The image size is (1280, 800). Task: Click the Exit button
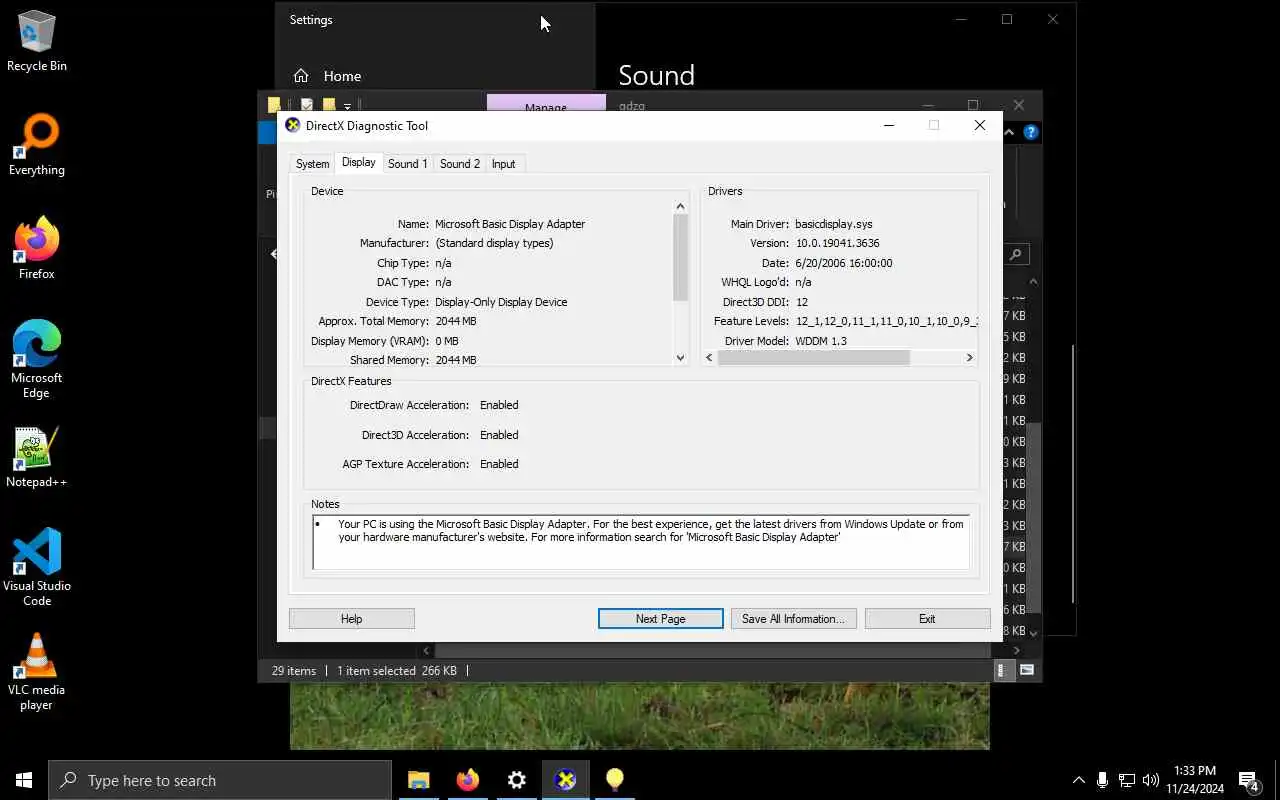click(x=927, y=619)
